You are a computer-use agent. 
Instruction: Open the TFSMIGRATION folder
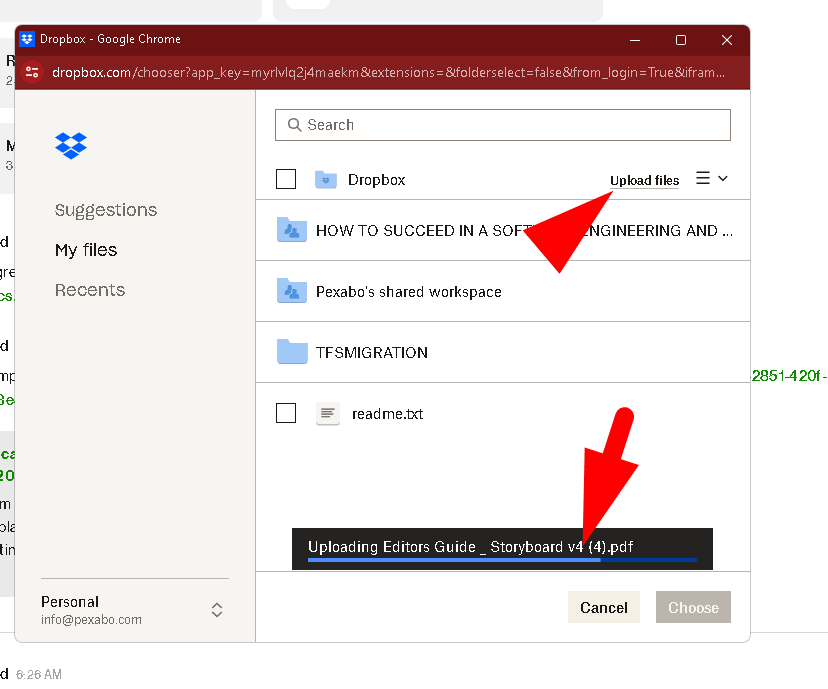click(503, 352)
